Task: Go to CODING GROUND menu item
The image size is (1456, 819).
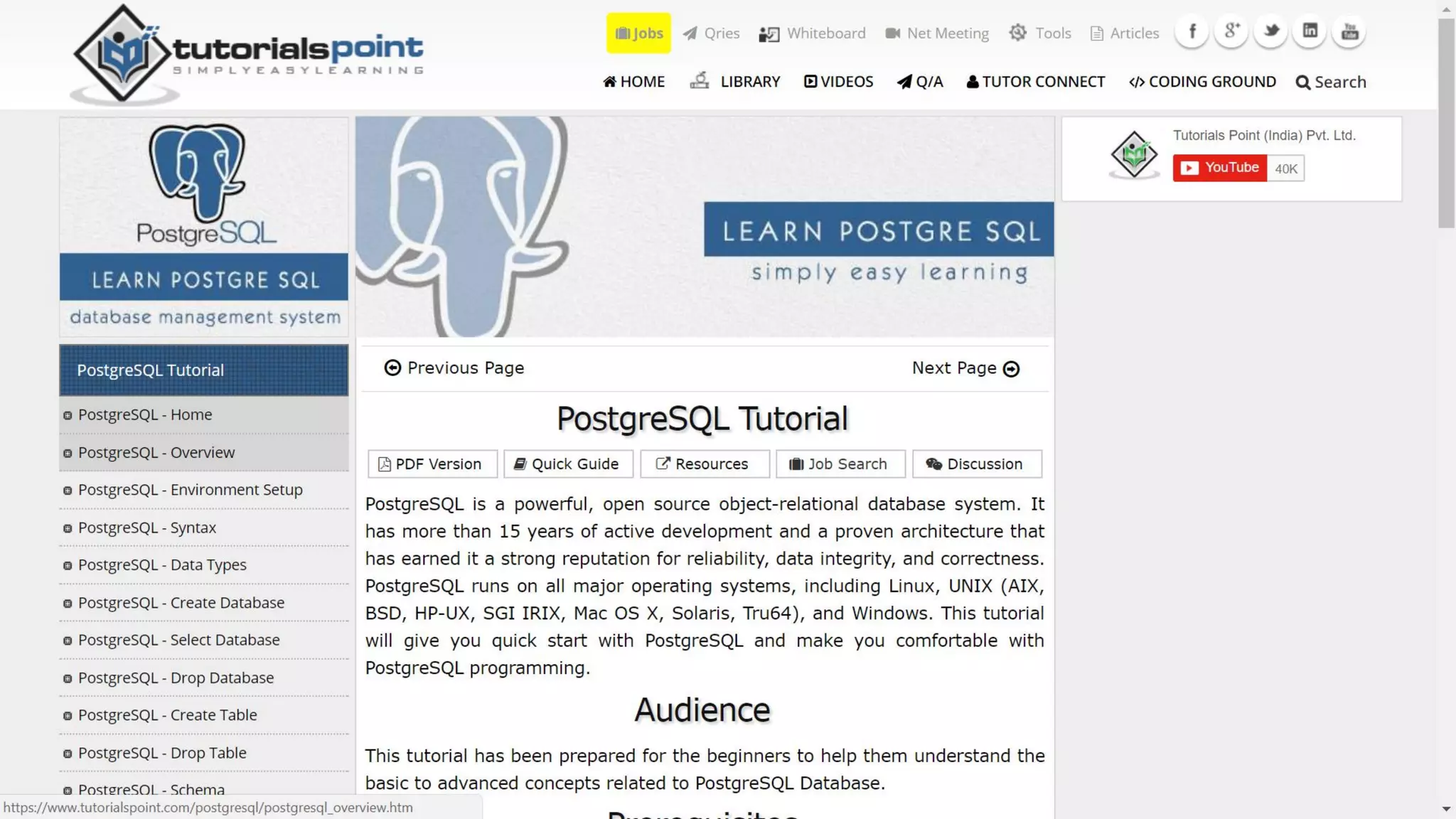Action: pos(1202,82)
